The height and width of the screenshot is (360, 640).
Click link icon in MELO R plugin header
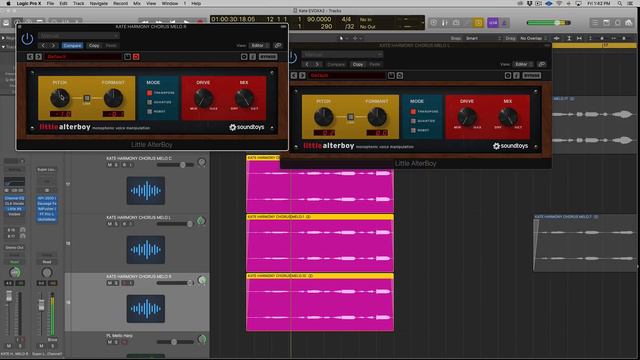click(278, 45)
